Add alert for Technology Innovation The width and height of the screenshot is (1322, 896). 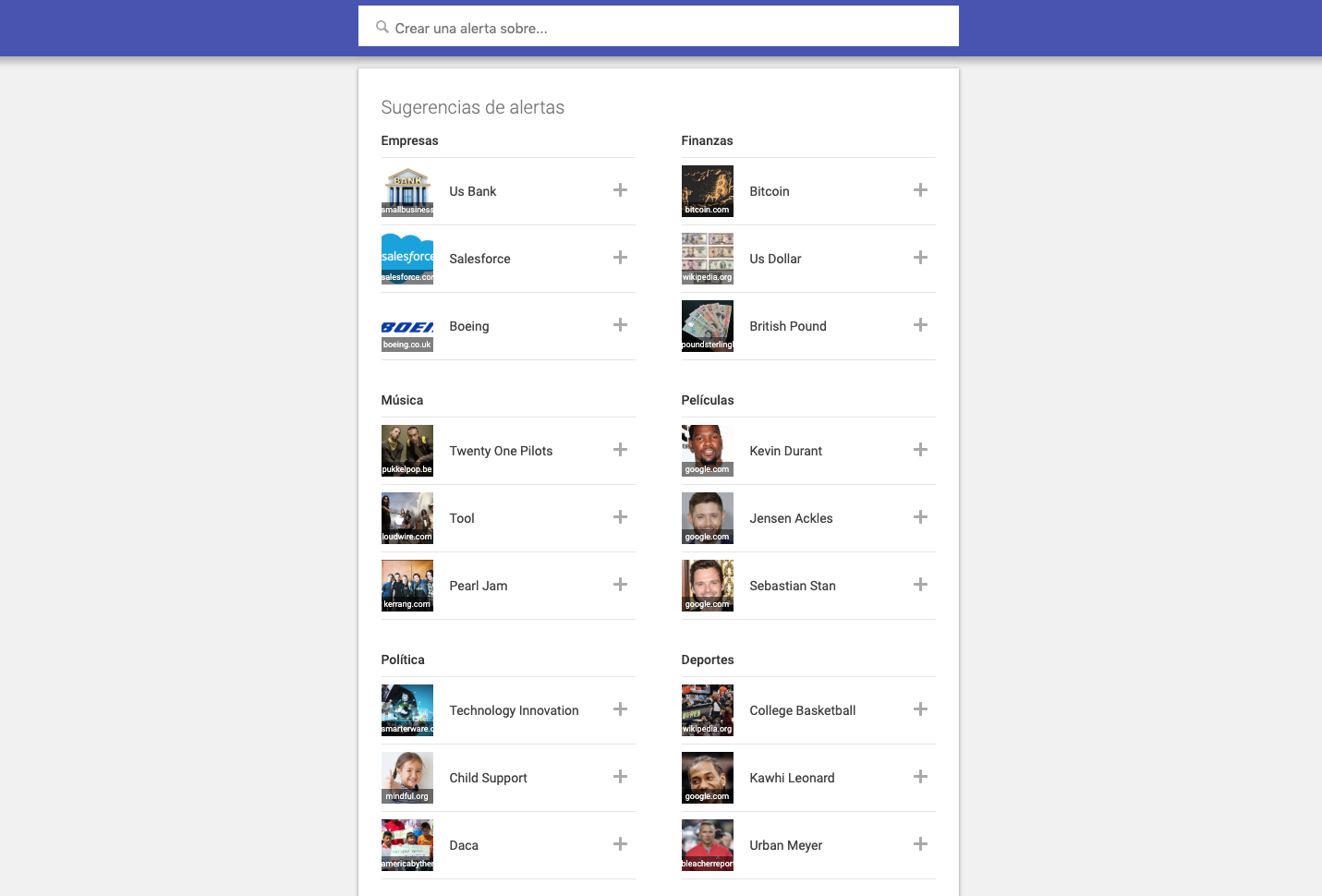tap(620, 709)
